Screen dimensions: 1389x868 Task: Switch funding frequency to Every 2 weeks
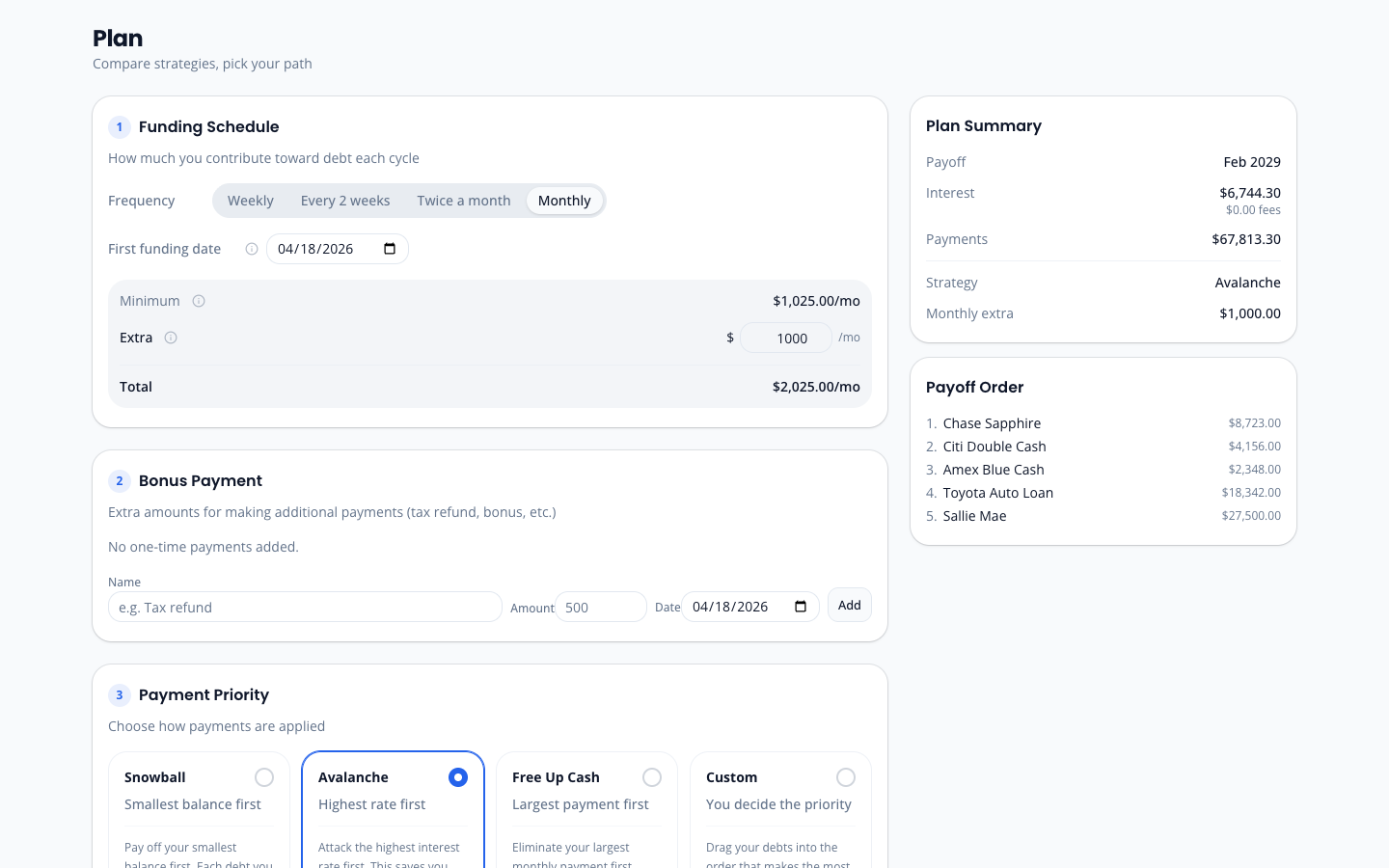tap(345, 201)
